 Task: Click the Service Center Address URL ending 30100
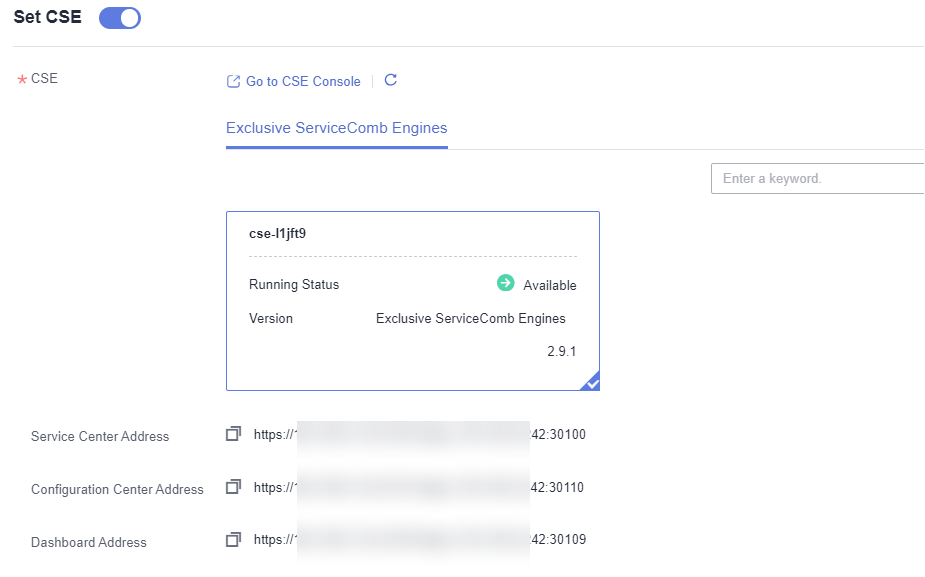click(419, 435)
